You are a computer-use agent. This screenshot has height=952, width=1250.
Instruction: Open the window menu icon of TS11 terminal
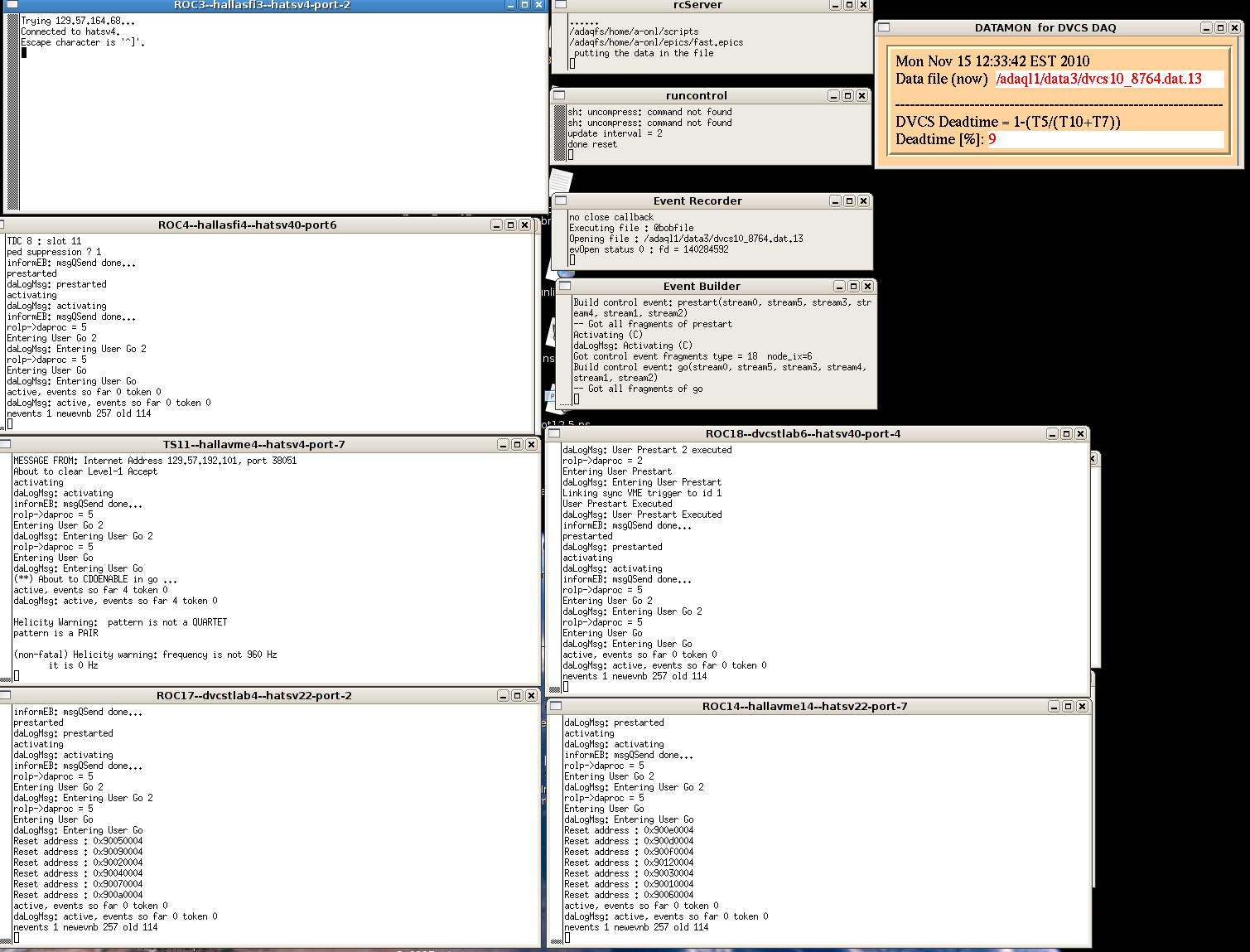click(x=4, y=444)
